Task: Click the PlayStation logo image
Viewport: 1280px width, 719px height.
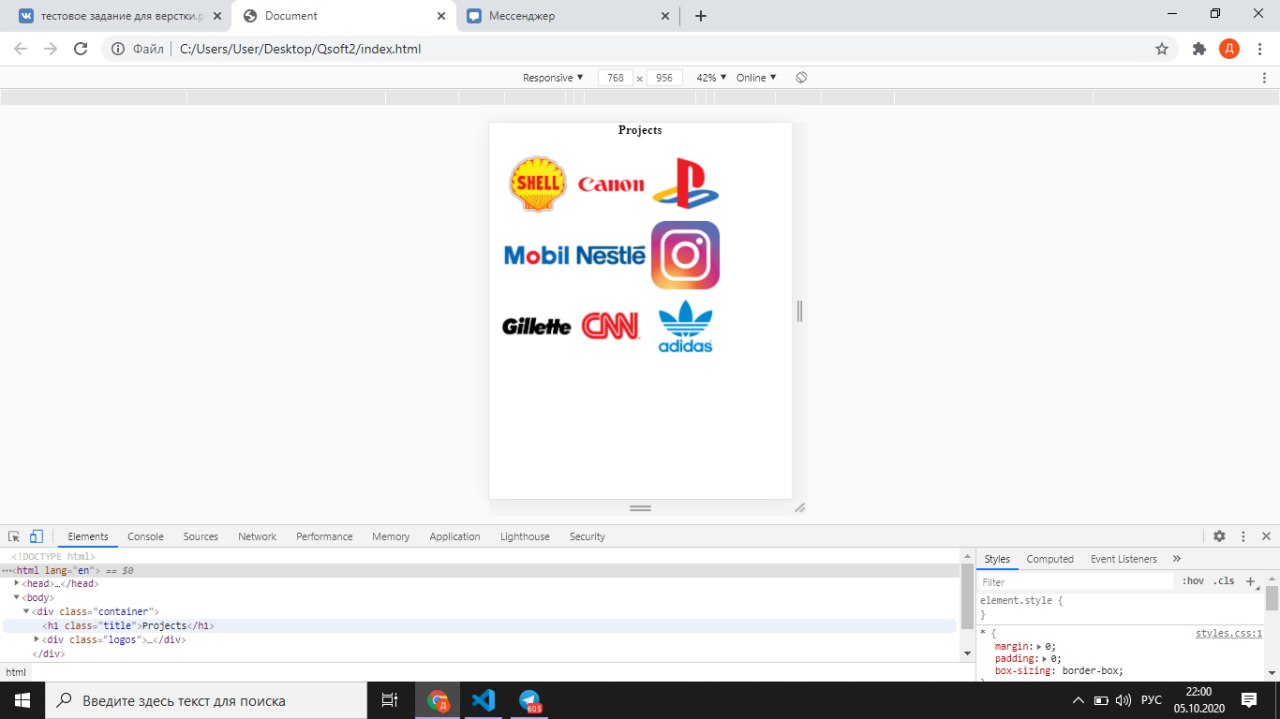Action: 685,183
